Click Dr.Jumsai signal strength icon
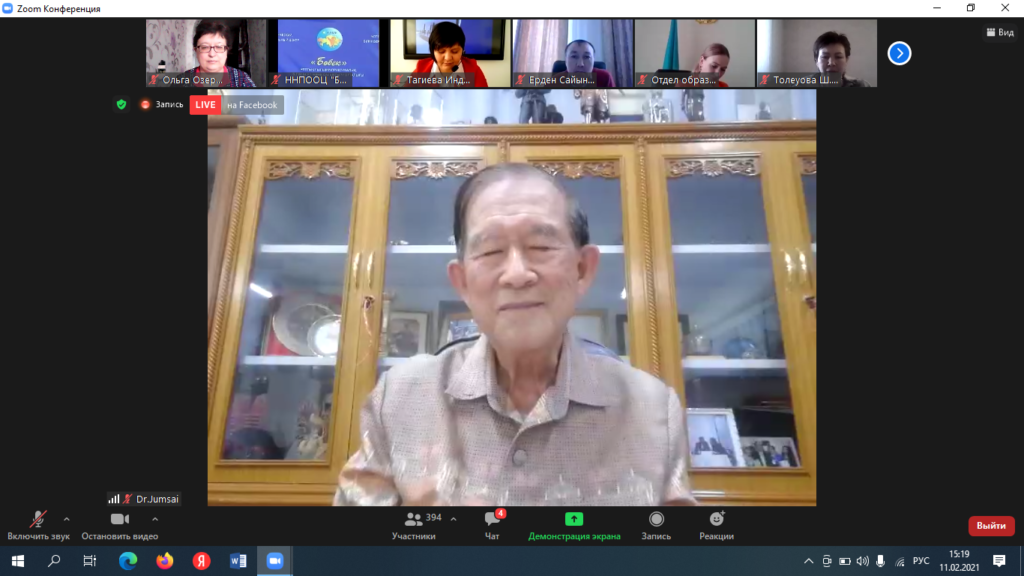 (x=114, y=499)
